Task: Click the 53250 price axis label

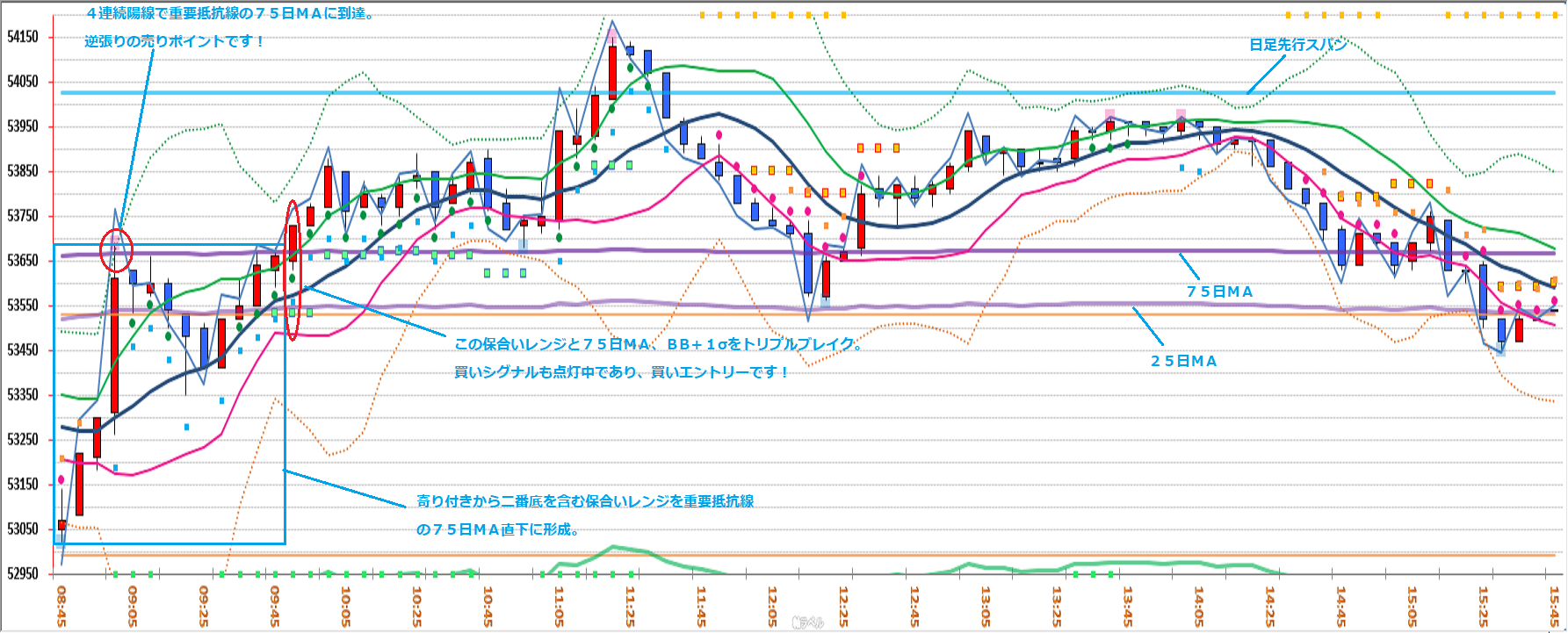Action: [23, 439]
